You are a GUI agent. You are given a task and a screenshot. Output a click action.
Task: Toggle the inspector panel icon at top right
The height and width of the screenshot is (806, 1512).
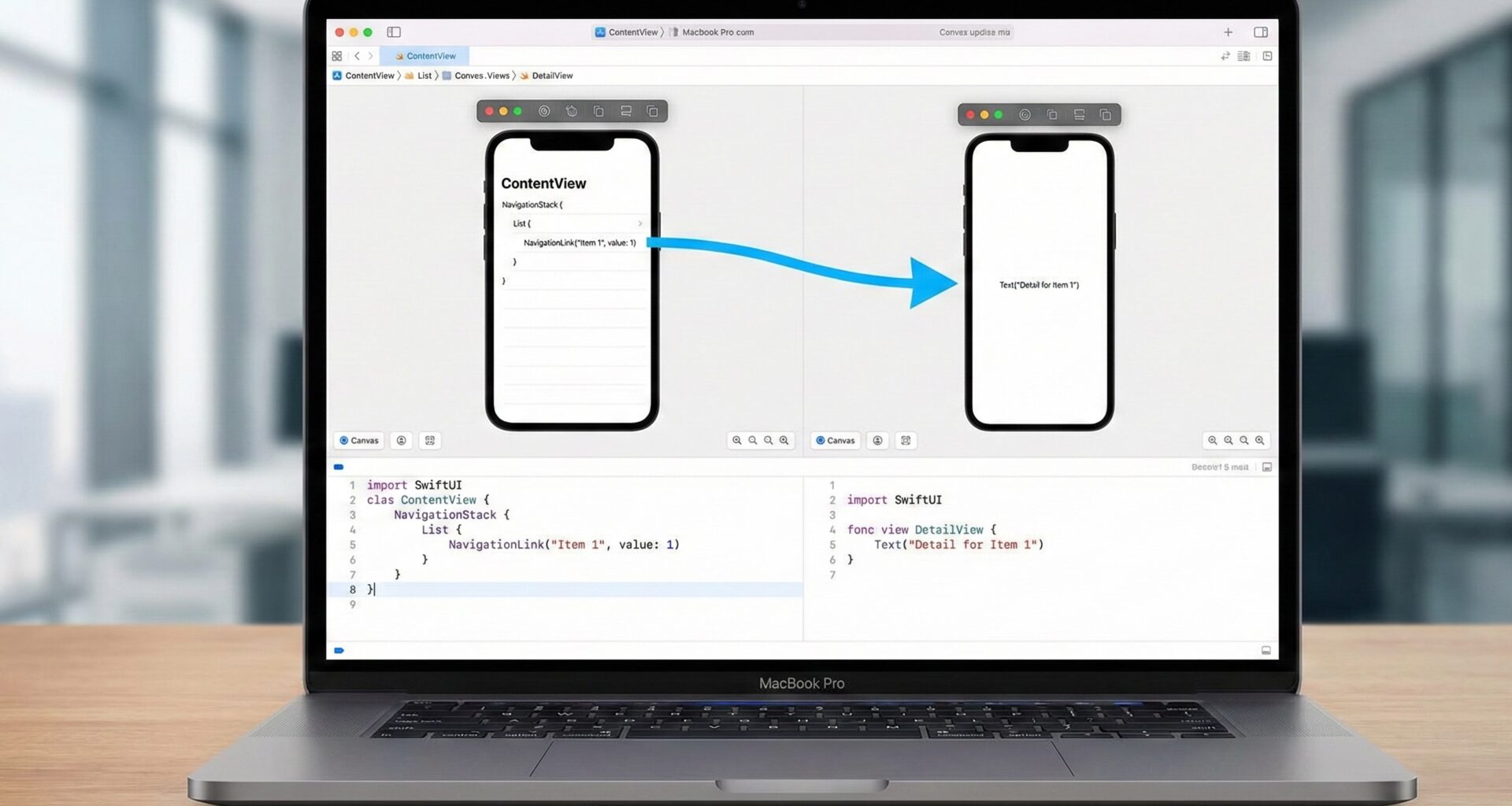point(1260,32)
